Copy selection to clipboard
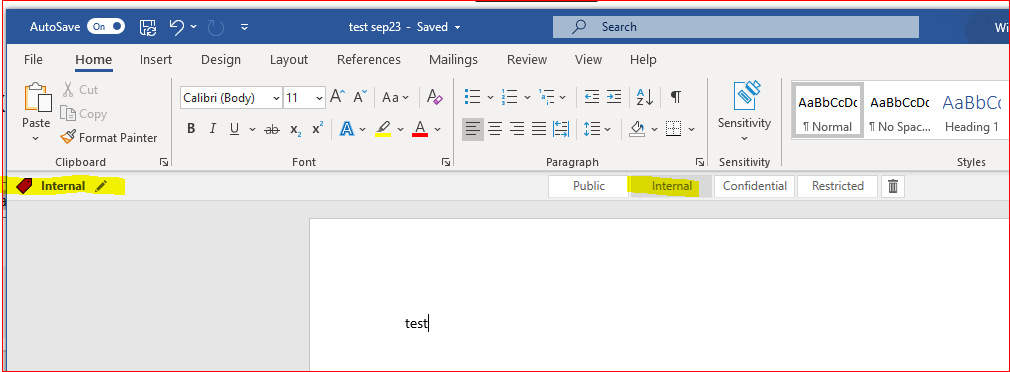Screen dimensions: 1010x372 click(x=83, y=114)
